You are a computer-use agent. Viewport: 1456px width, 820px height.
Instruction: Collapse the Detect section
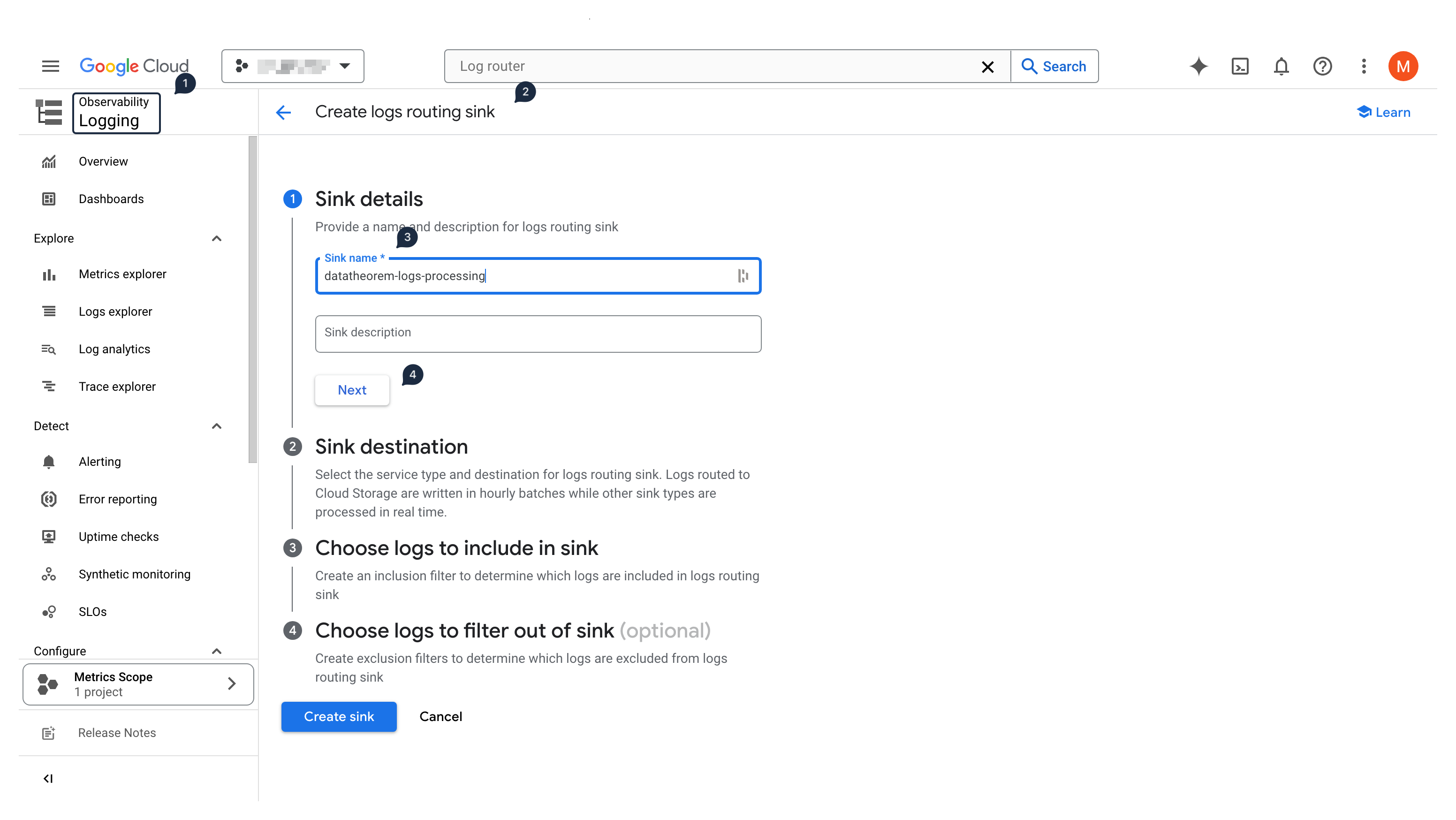click(217, 426)
